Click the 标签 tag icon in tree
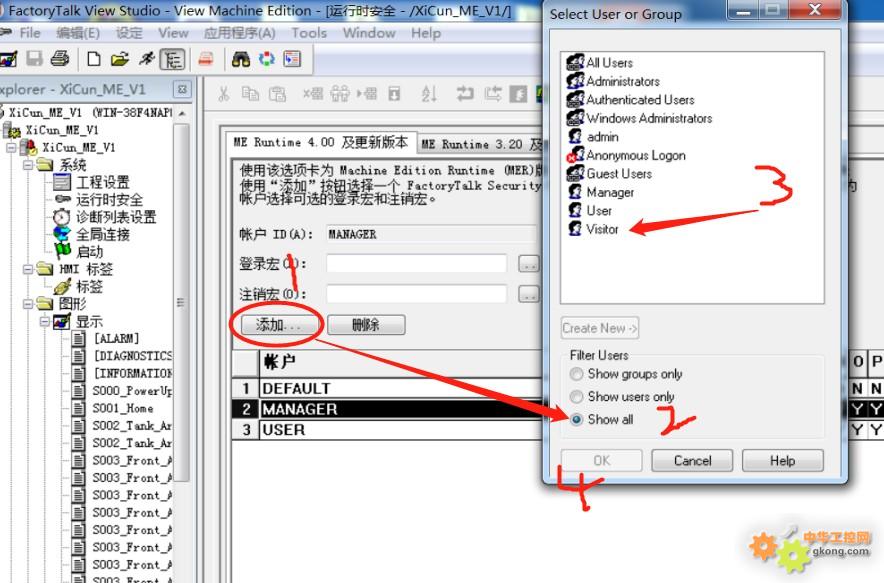This screenshot has width=884, height=583. (62, 286)
